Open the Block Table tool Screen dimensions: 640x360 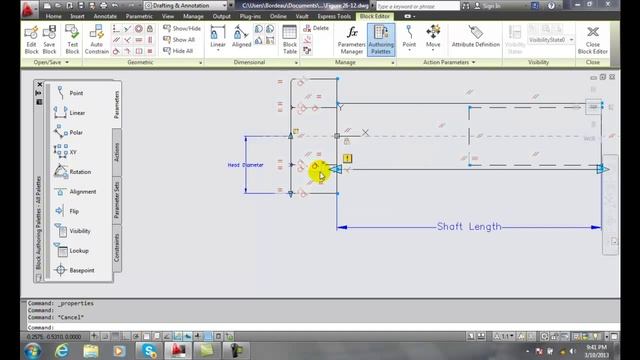point(289,39)
